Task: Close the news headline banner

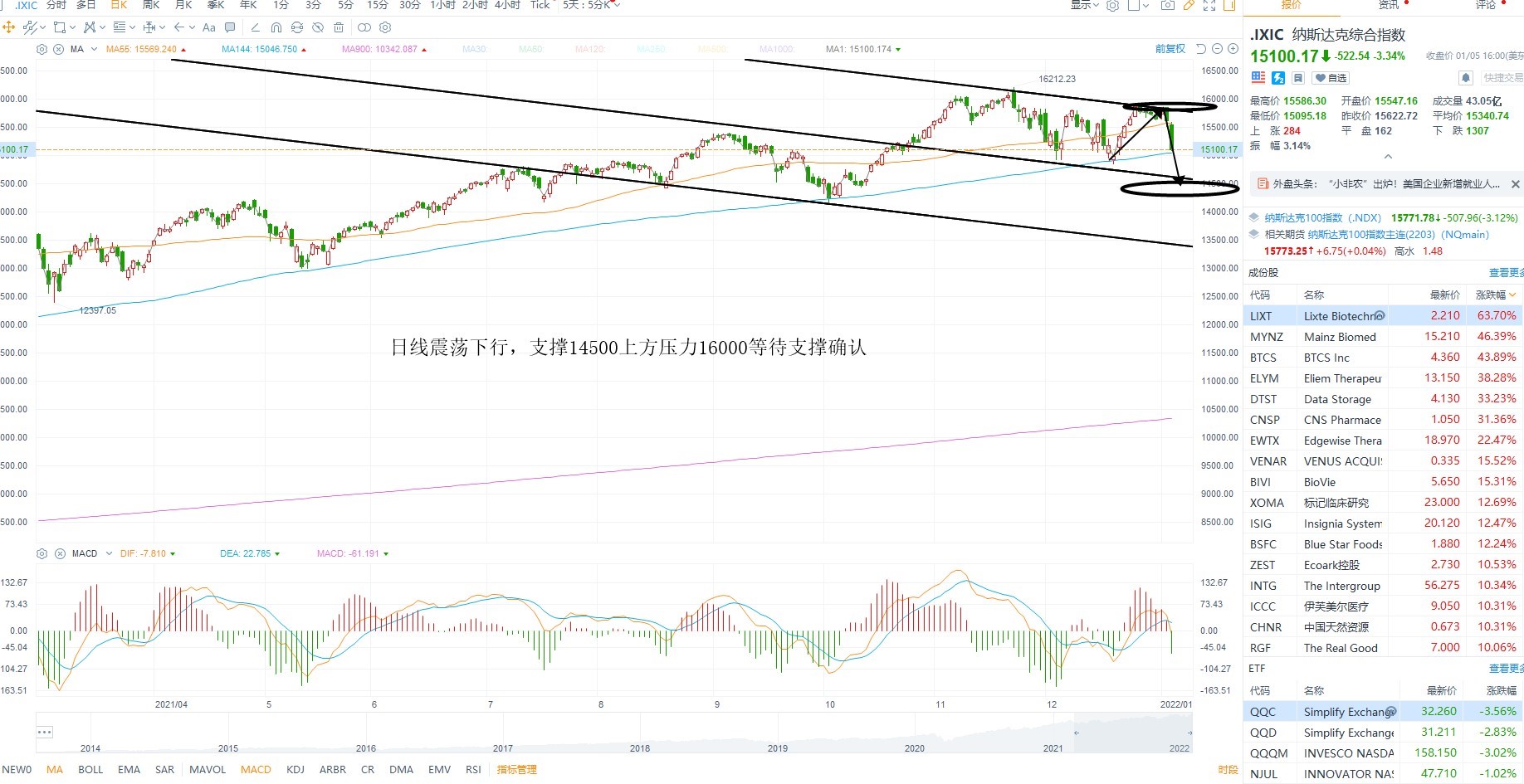Action: pos(1515,184)
